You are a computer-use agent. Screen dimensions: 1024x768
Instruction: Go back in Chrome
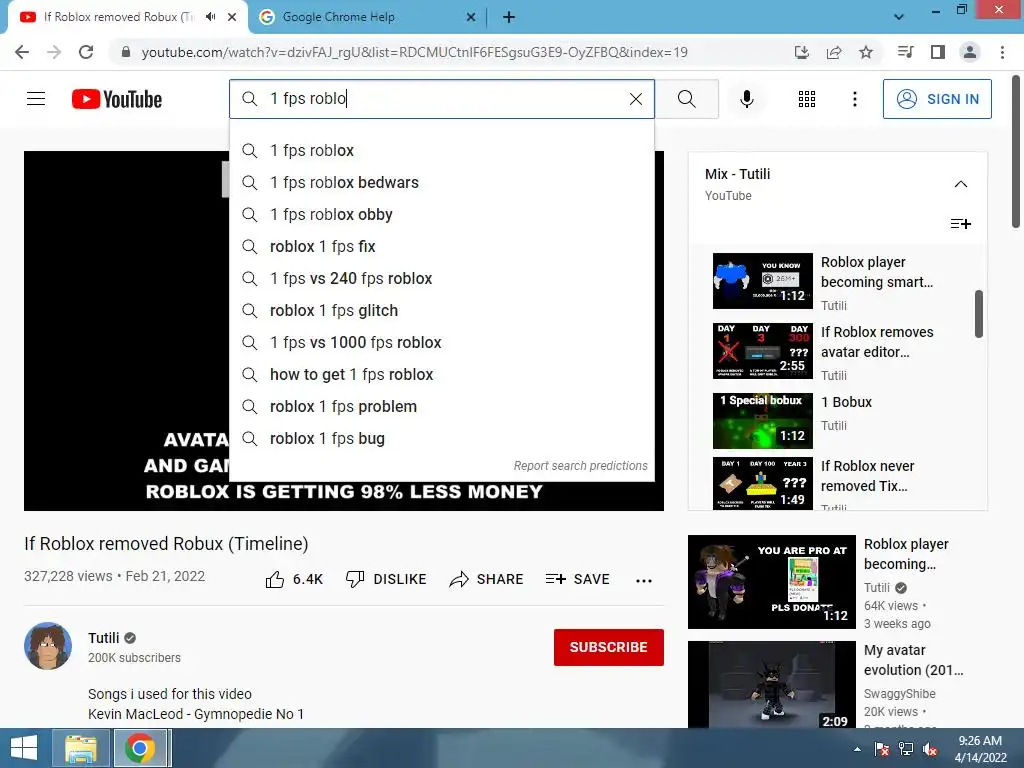coord(22,52)
